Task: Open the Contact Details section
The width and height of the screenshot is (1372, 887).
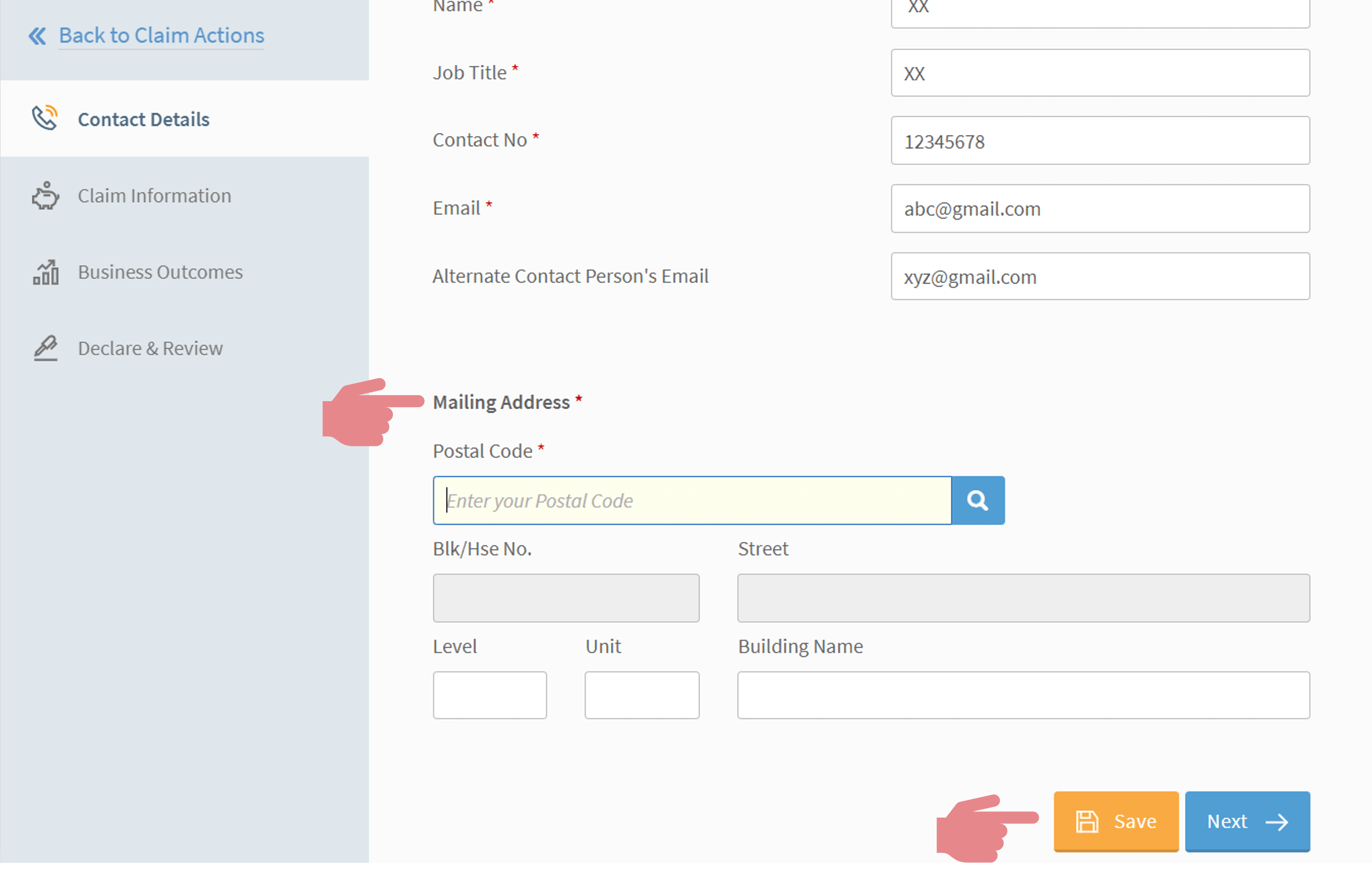Action: point(143,119)
